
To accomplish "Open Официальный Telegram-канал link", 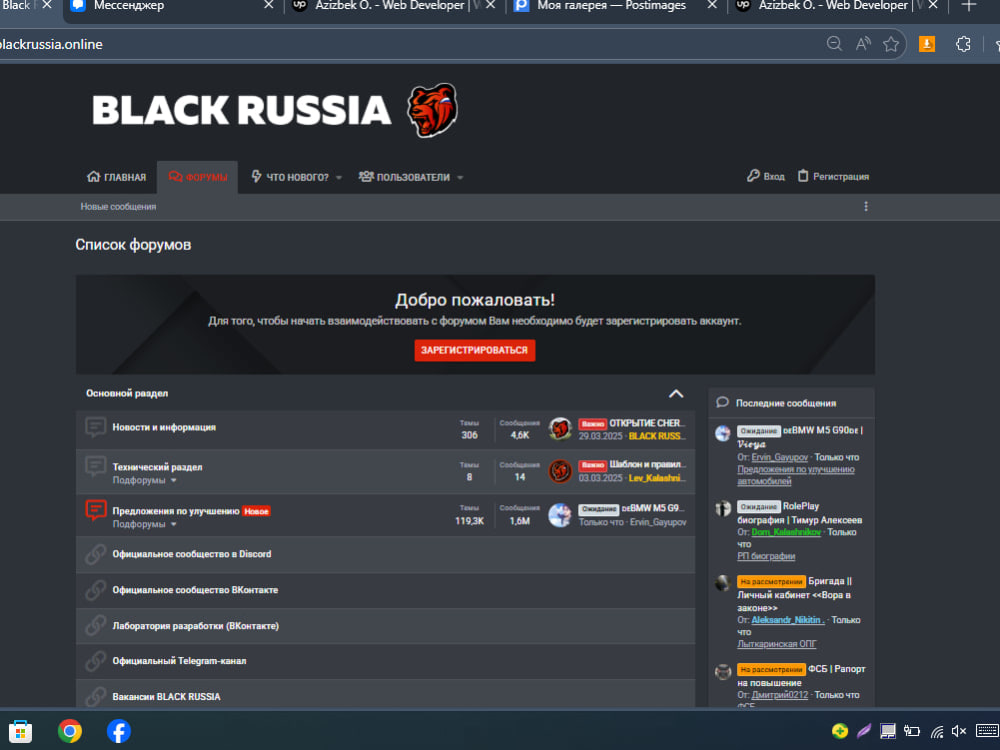I will click(x=179, y=661).
